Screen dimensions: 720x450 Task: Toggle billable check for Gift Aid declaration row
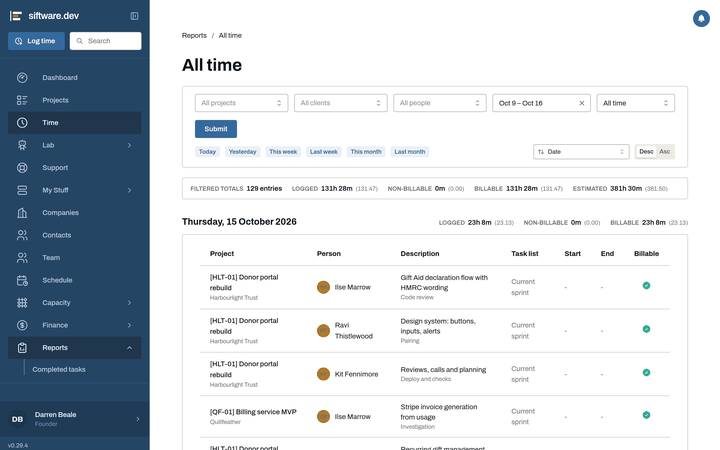pyautogui.click(x=646, y=286)
